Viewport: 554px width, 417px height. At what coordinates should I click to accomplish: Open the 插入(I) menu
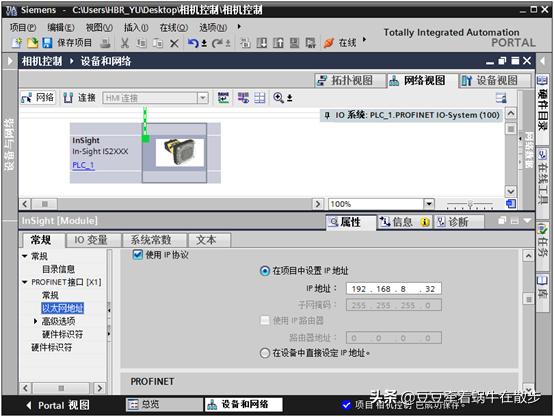coord(136,28)
